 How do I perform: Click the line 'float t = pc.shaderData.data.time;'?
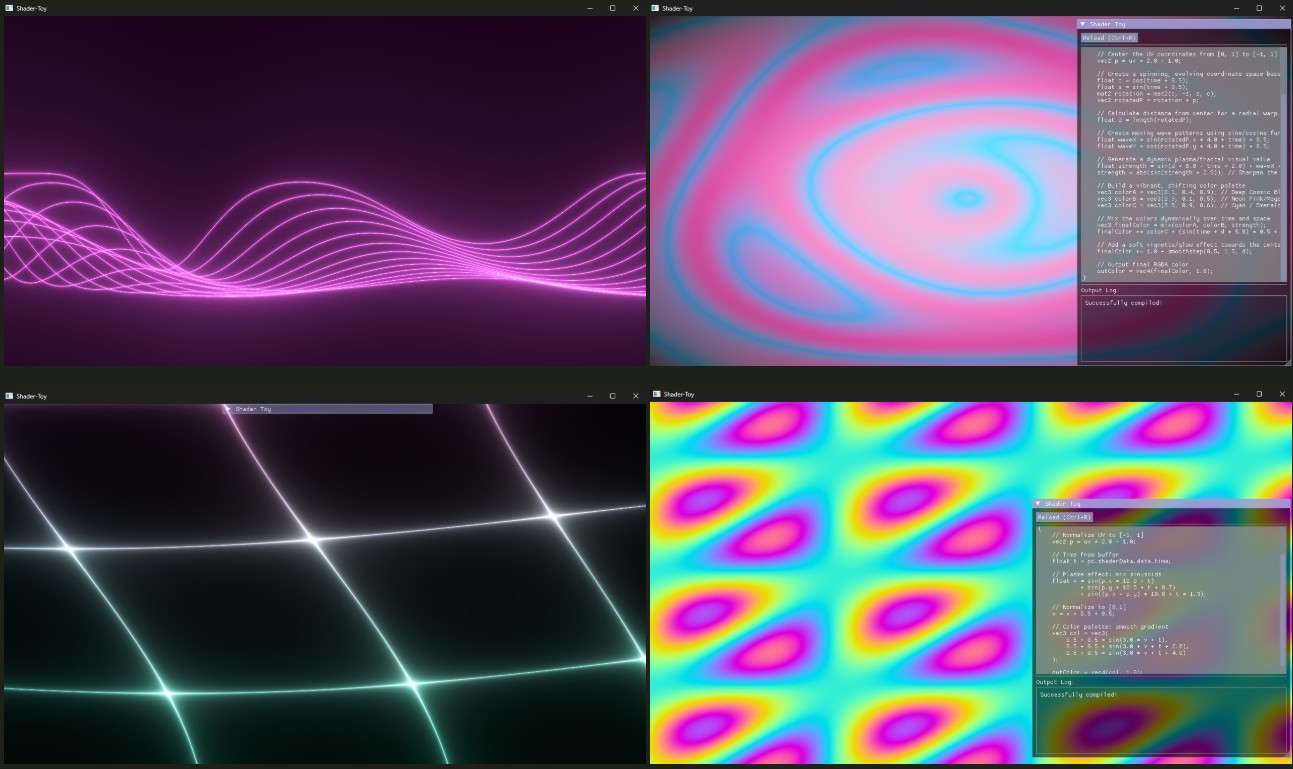tap(1111, 561)
